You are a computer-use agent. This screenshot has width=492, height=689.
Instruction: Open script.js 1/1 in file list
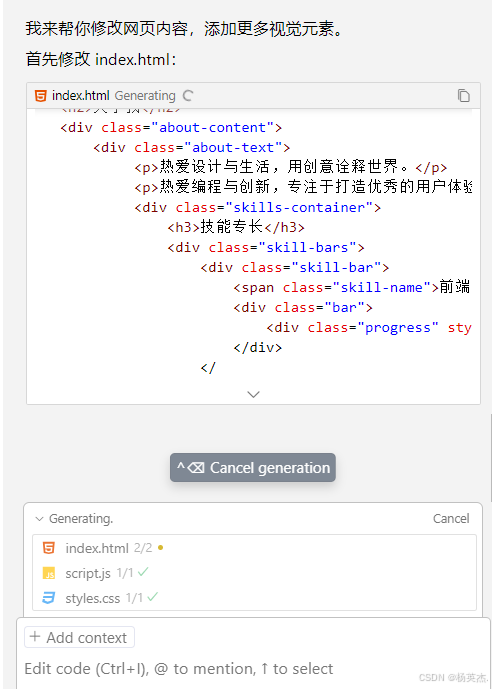254,573
